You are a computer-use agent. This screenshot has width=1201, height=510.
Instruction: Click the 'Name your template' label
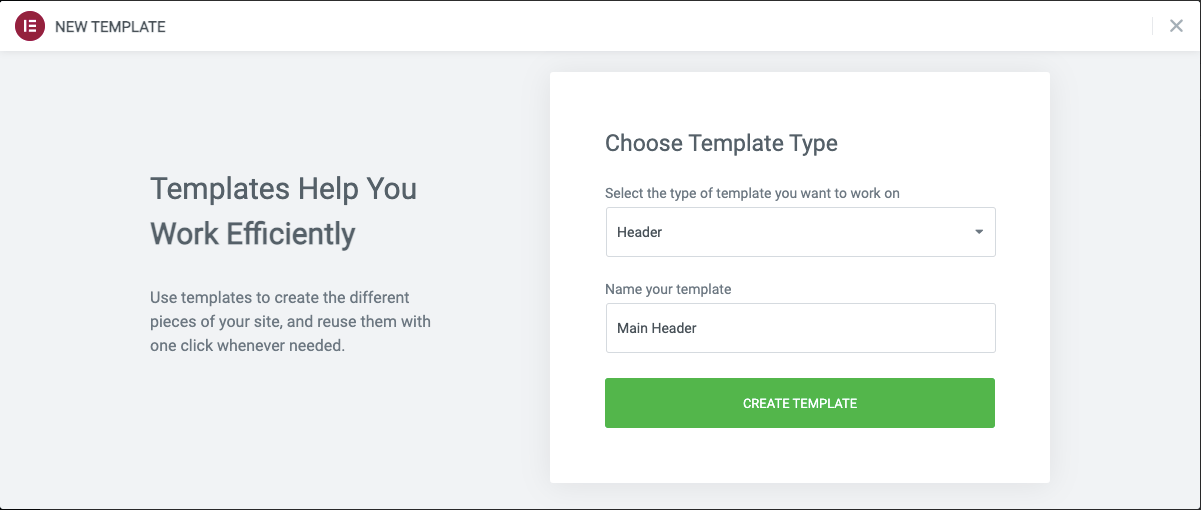(x=668, y=289)
